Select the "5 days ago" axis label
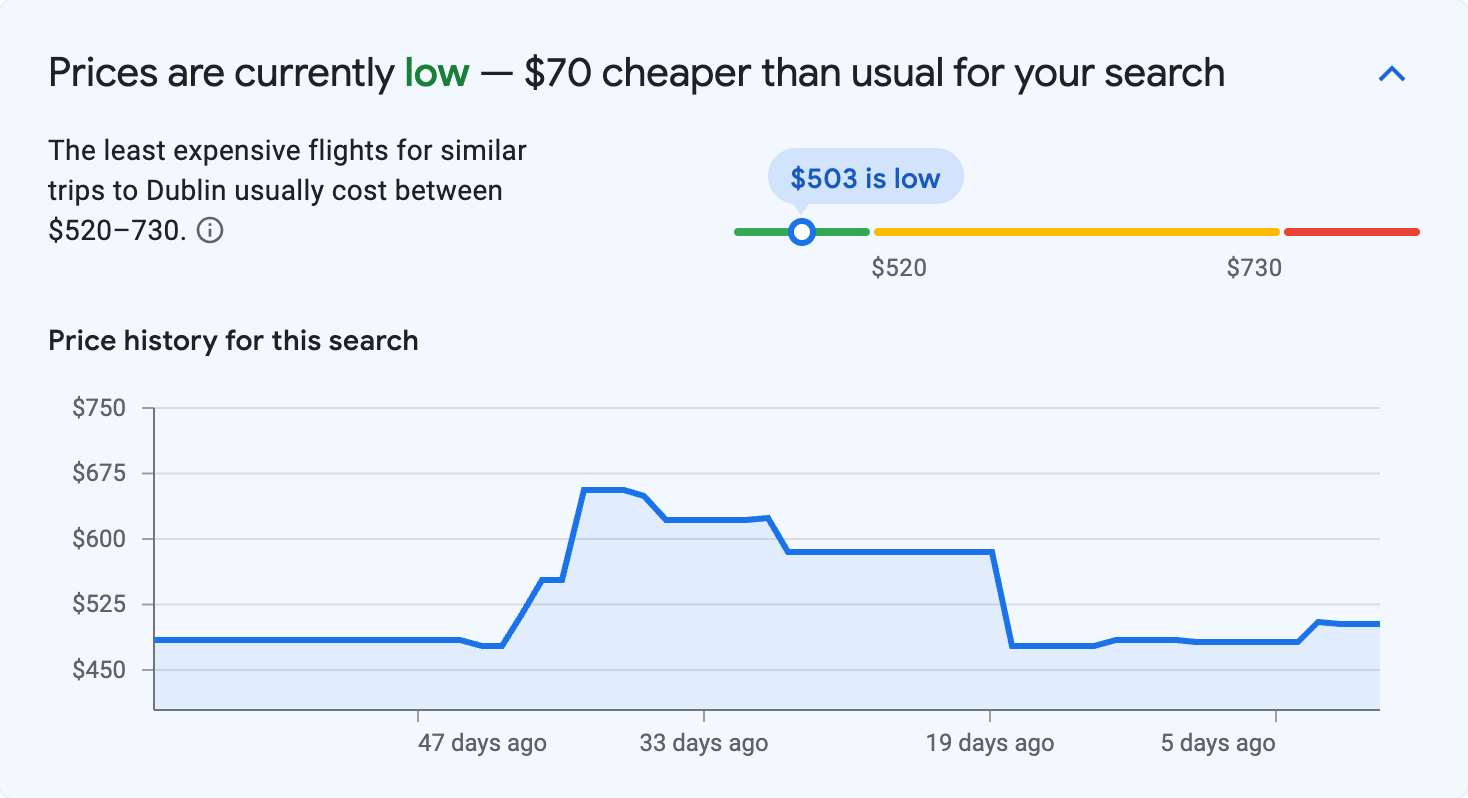This screenshot has height=798, width=1468. click(1217, 743)
